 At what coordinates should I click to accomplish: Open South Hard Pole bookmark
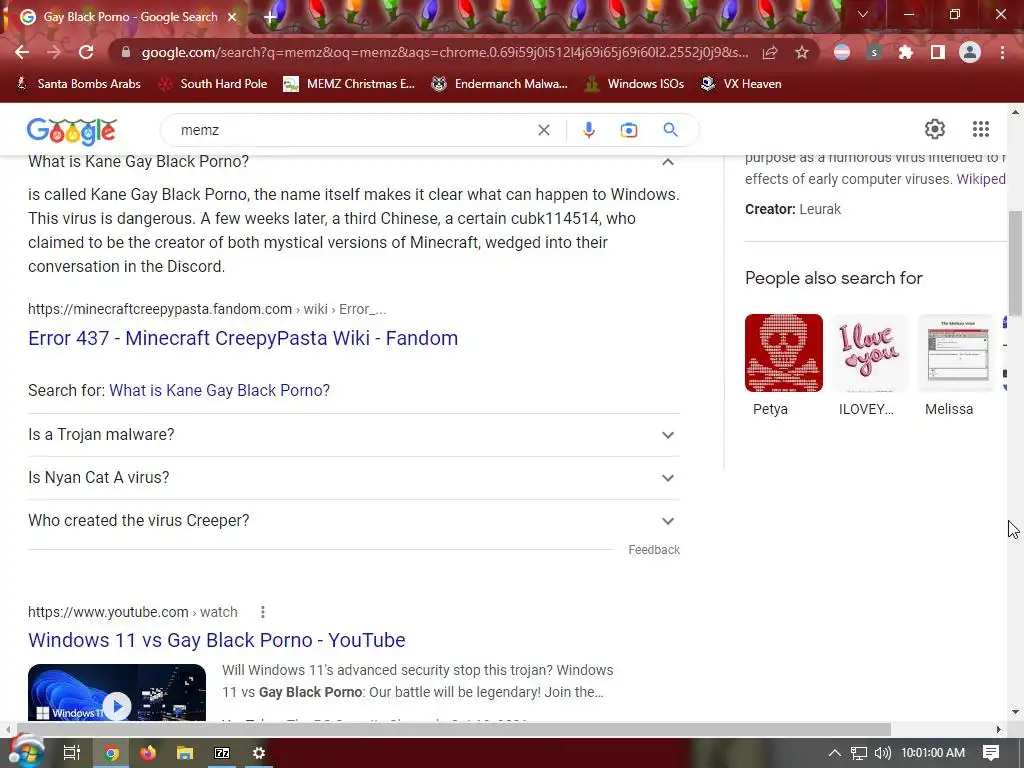(214, 84)
